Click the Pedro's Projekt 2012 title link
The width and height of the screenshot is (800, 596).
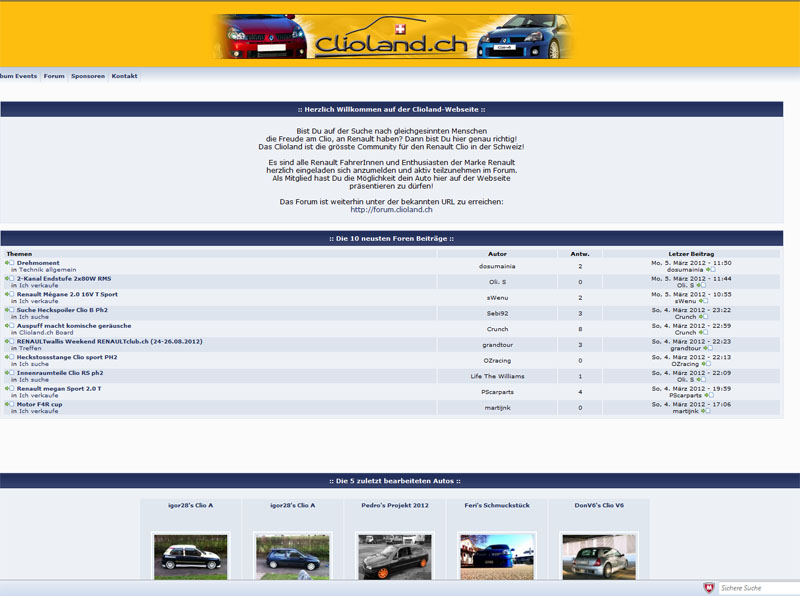click(395, 505)
